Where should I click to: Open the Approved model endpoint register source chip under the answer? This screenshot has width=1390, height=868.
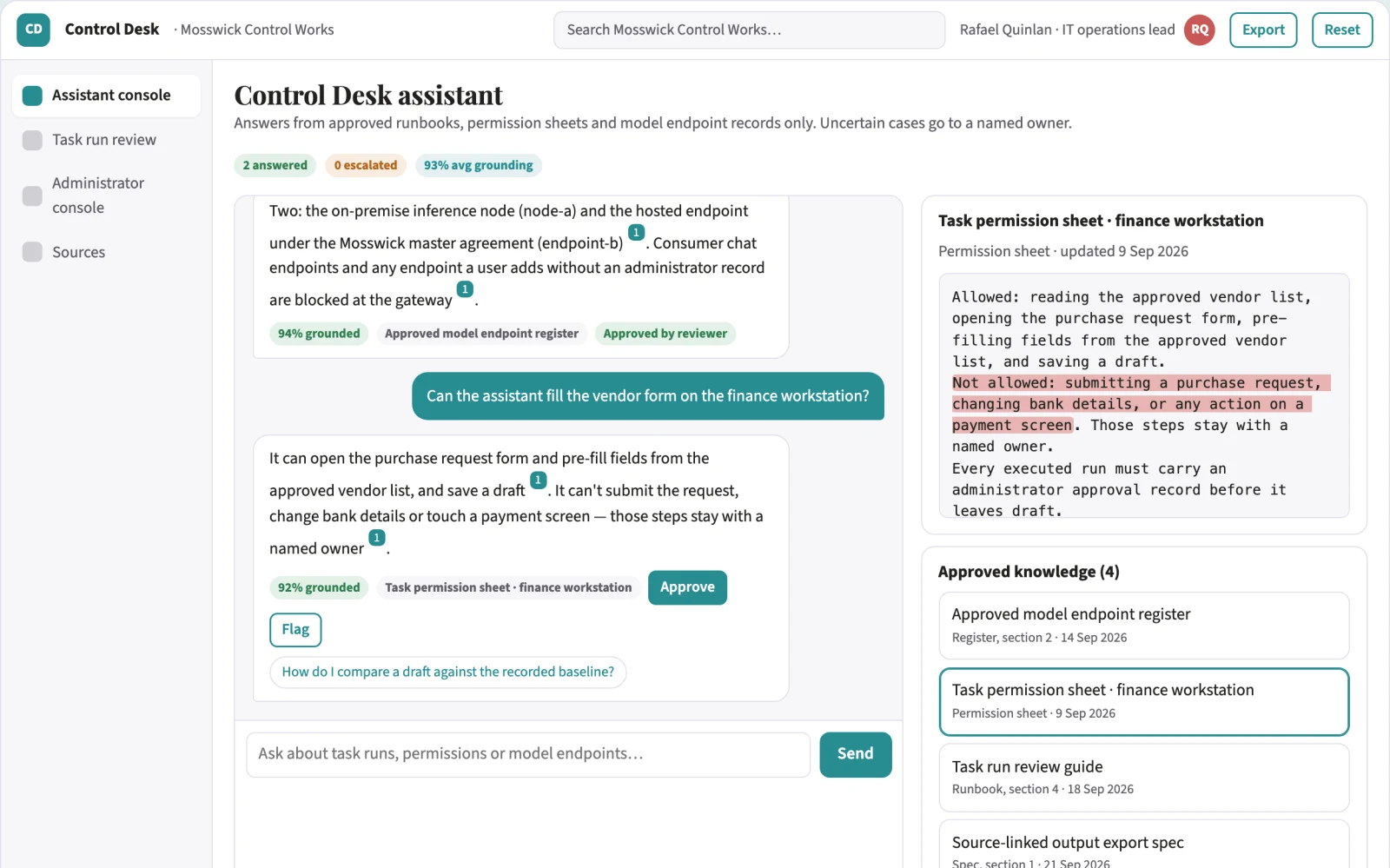pos(482,334)
